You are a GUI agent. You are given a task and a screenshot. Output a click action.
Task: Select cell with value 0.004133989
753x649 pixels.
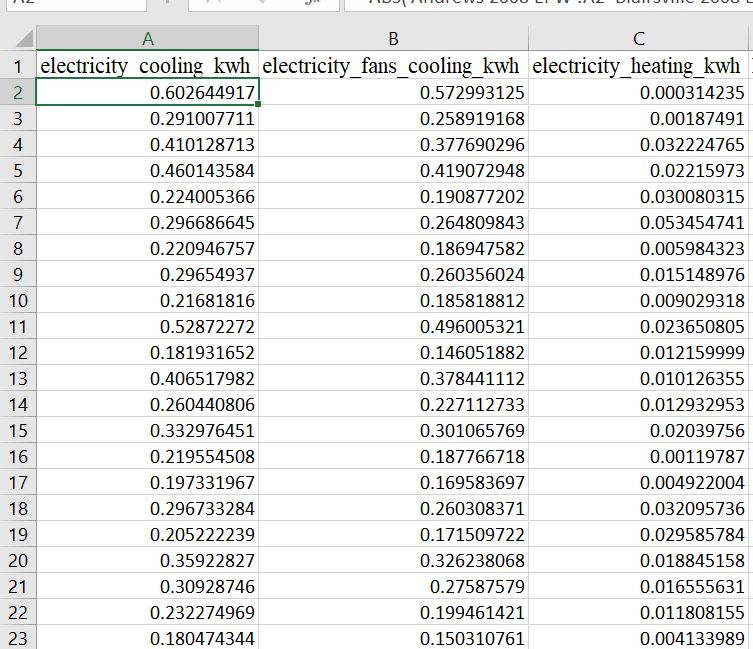coord(639,638)
